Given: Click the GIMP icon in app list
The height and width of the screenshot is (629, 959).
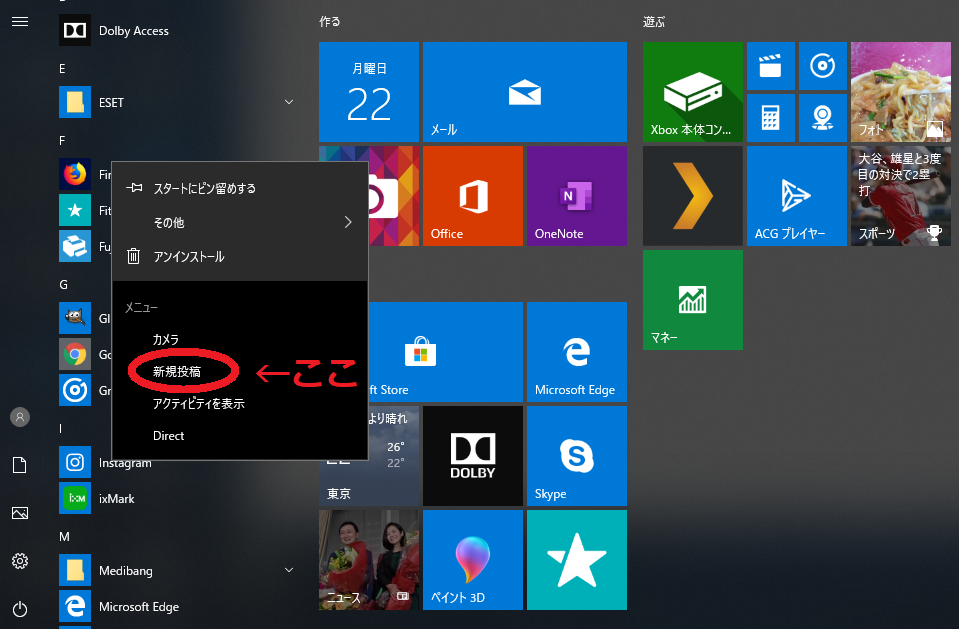Looking at the screenshot, I should 75,318.
